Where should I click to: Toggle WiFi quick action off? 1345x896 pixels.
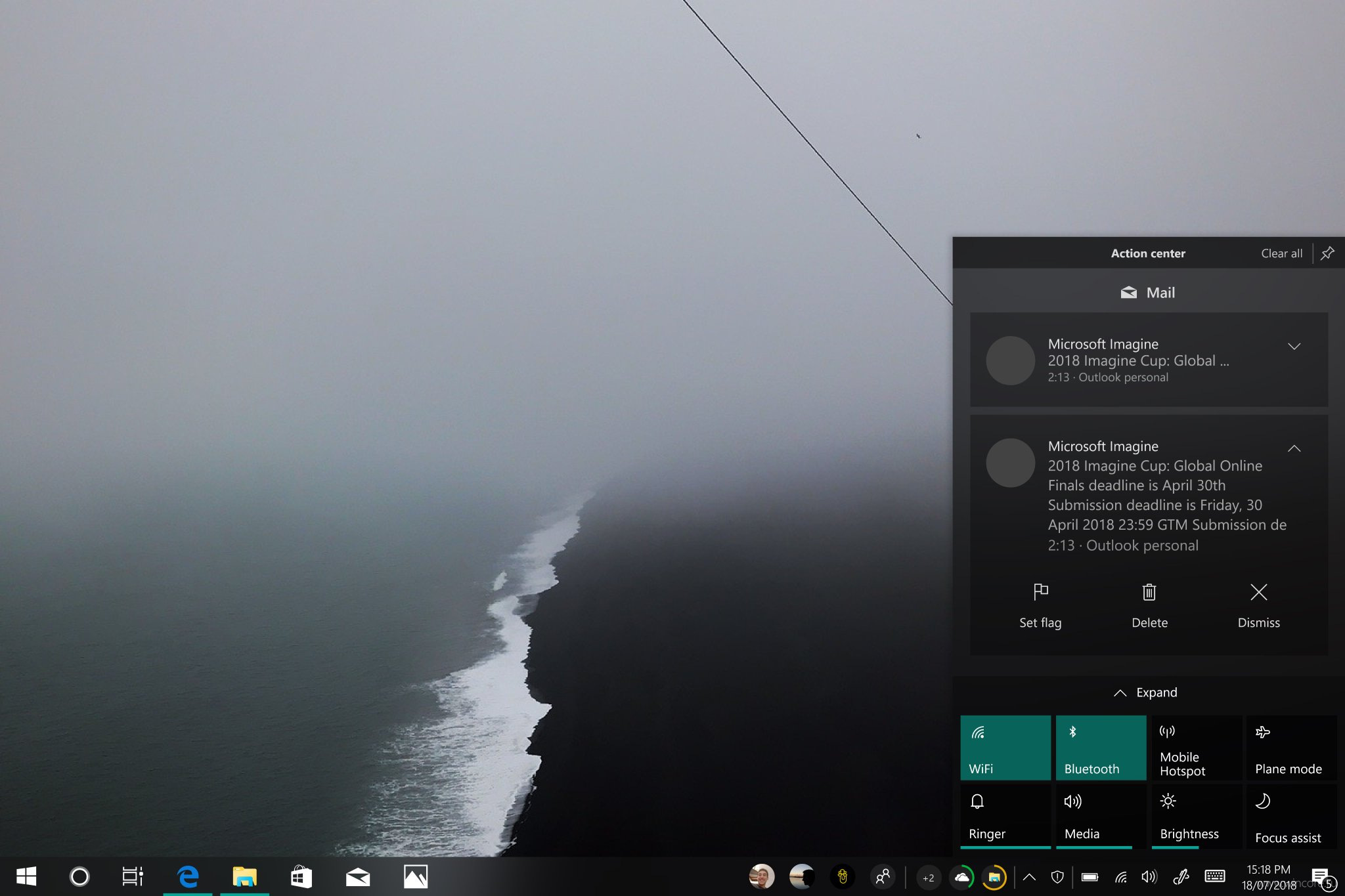click(x=1005, y=748)
